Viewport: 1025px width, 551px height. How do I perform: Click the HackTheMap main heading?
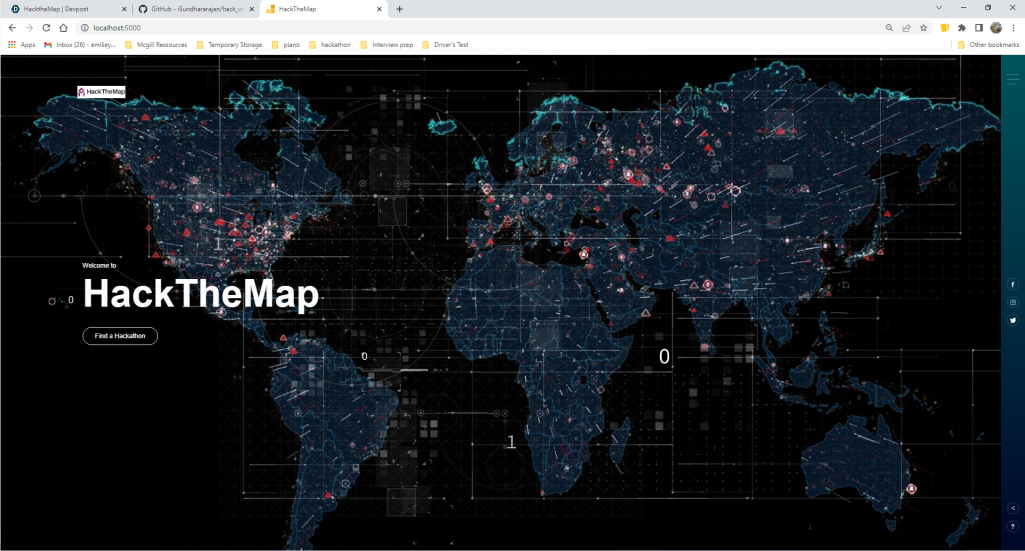[x=201, y=293]
